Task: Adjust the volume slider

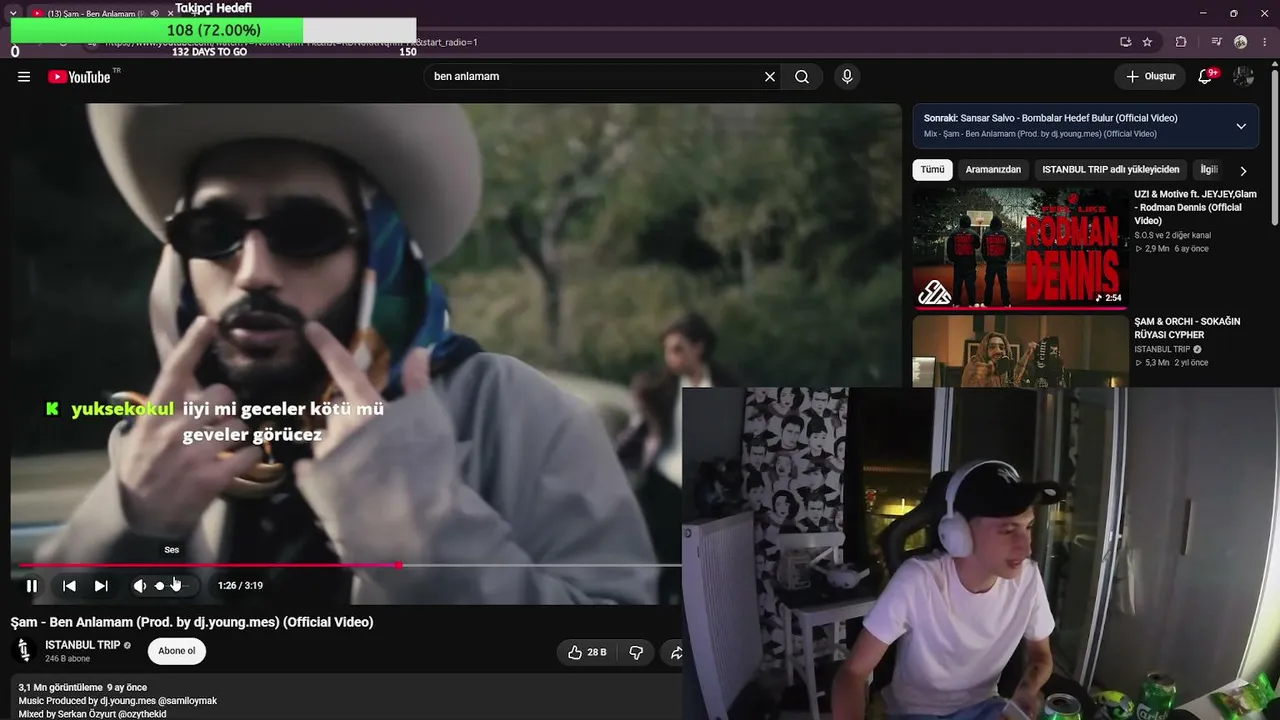Action: 171,586
